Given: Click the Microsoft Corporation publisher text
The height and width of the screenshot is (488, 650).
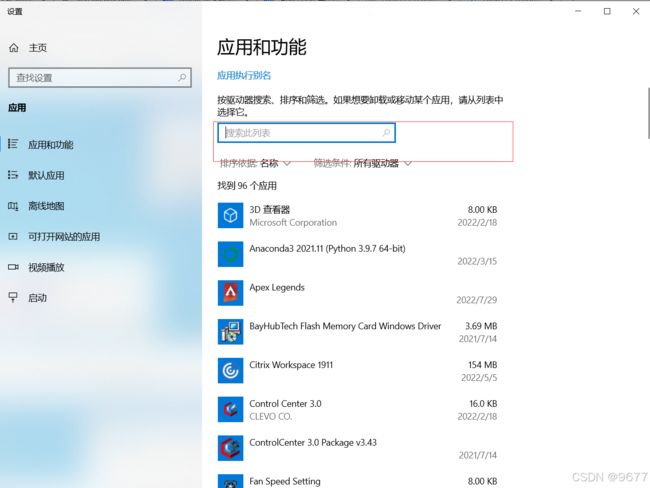Looking at the screenshot, I should click(x=293, y=223).
